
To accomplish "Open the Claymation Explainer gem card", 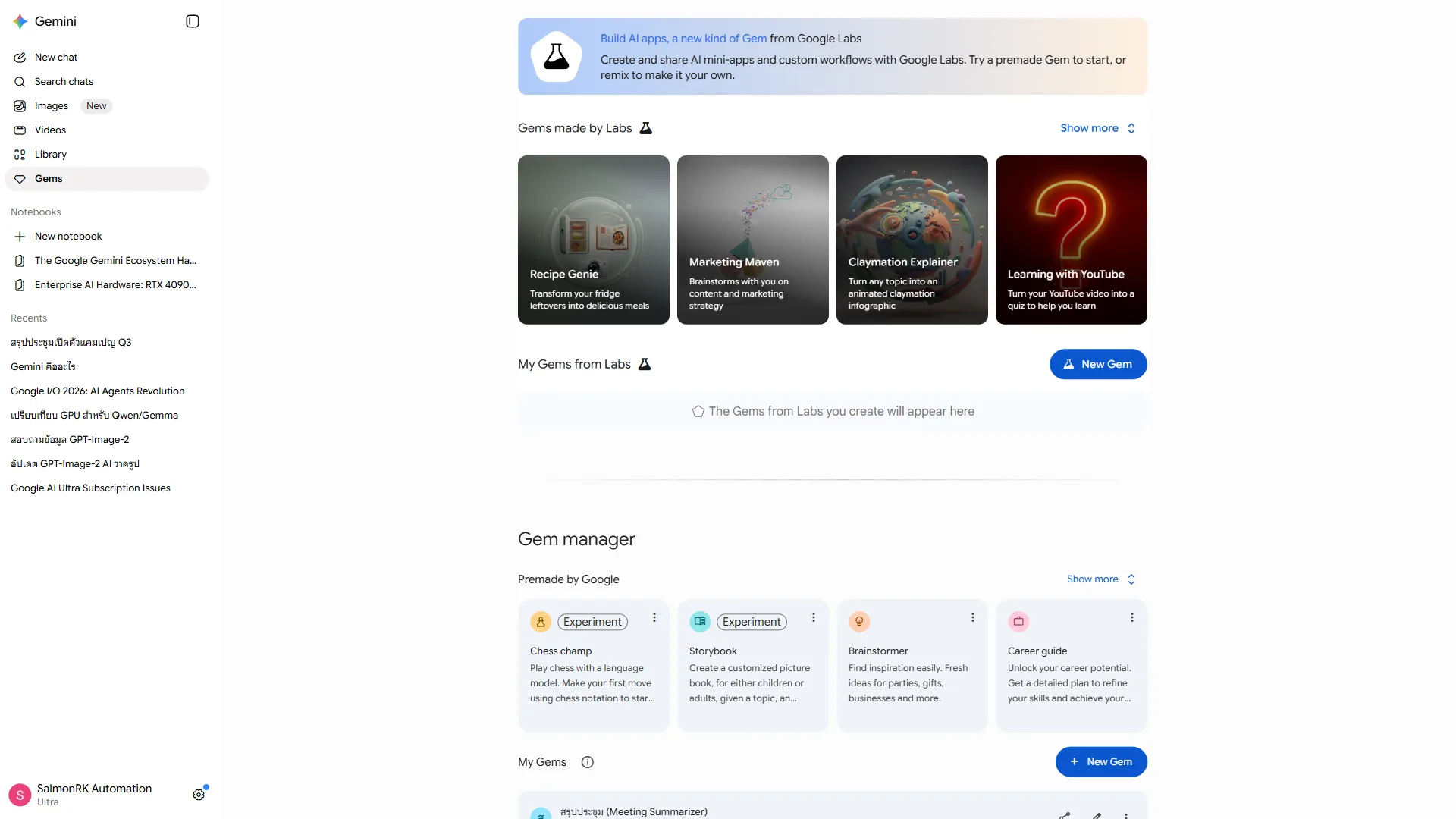I will [x=912, y=240].
